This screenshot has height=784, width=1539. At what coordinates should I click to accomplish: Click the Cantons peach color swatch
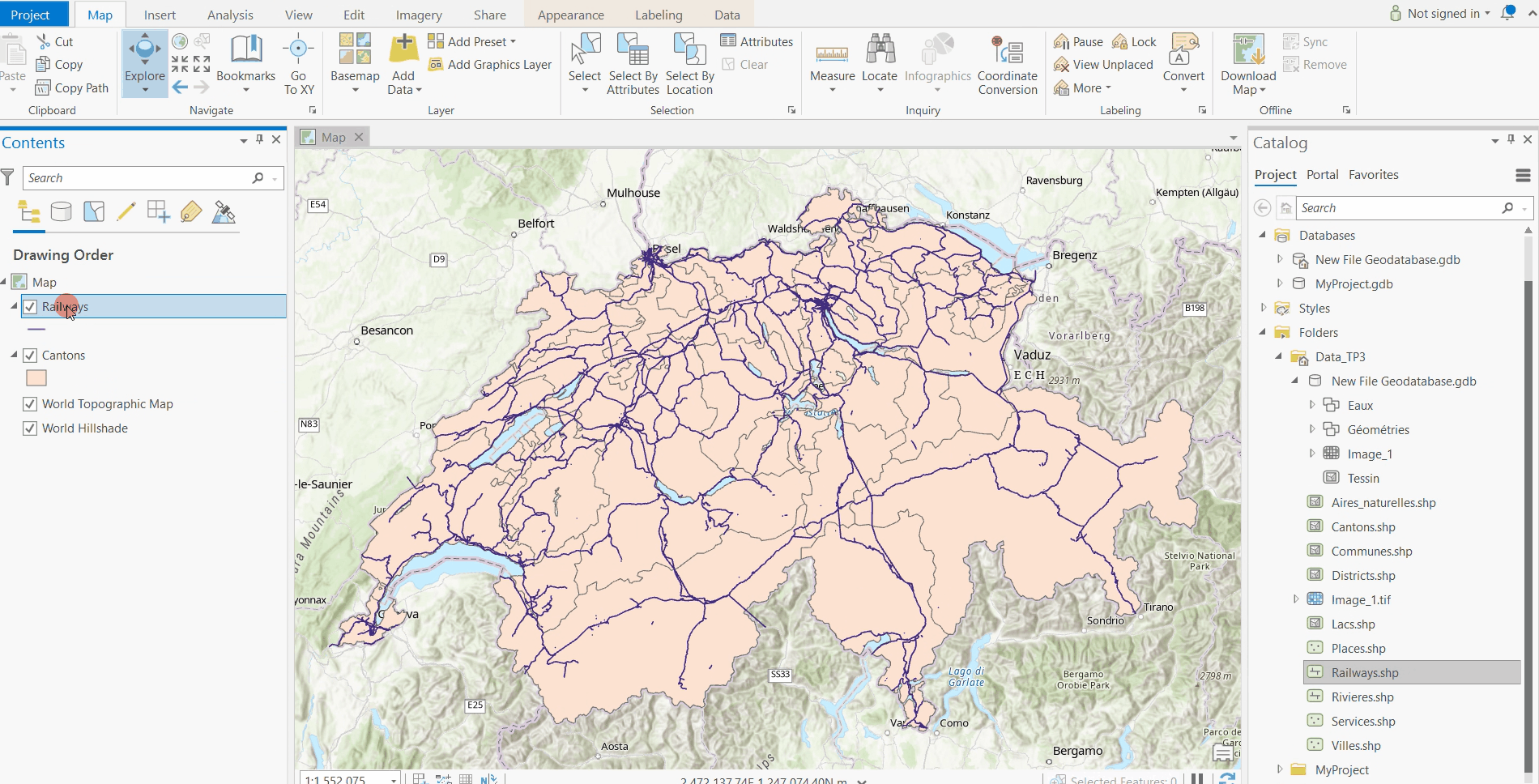click(36, 378)
